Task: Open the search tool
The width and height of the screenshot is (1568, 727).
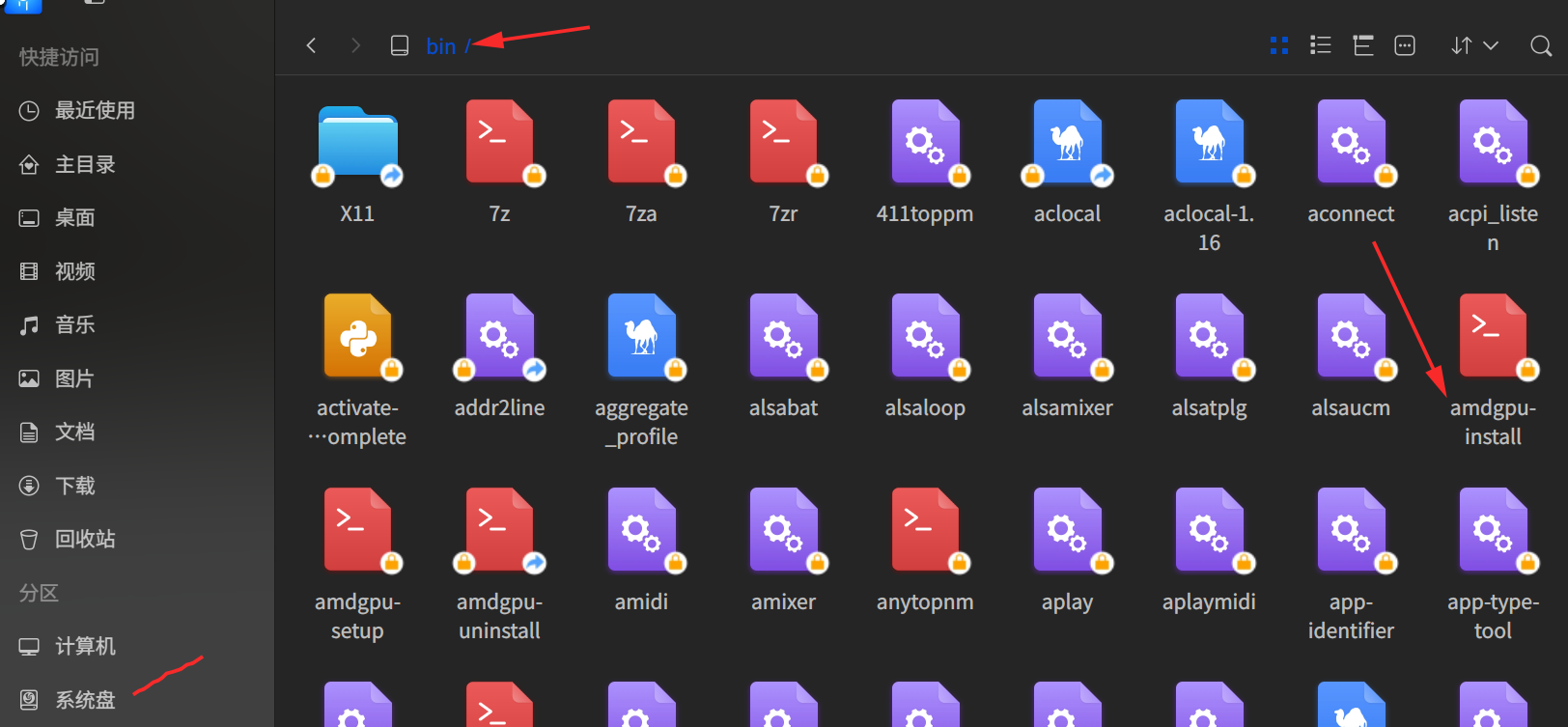Action: click(1541, 45)
